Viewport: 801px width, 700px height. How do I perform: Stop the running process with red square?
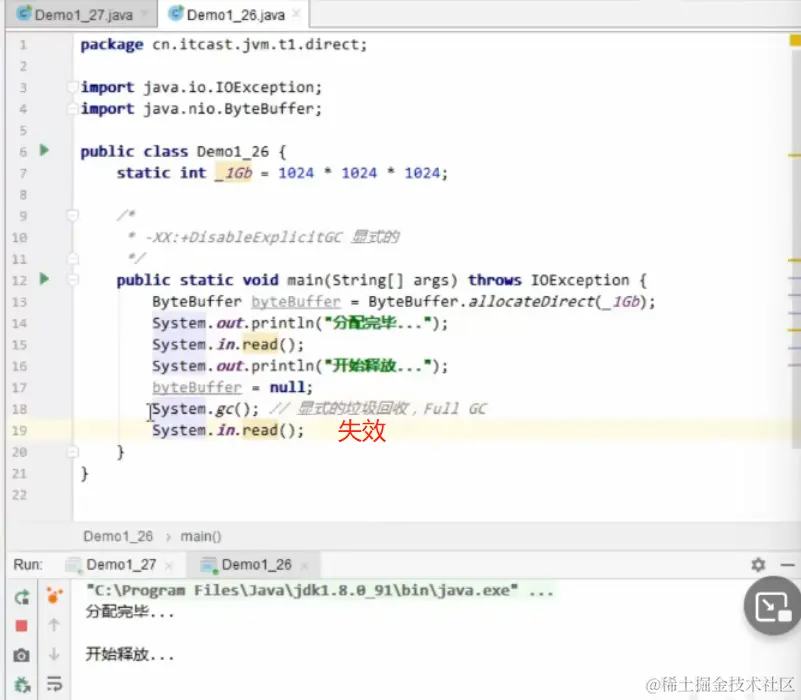(21, 626)
